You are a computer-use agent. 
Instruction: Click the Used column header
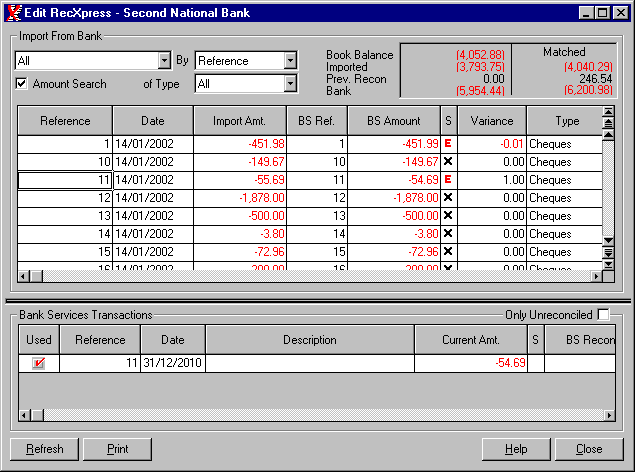point(39,340)
